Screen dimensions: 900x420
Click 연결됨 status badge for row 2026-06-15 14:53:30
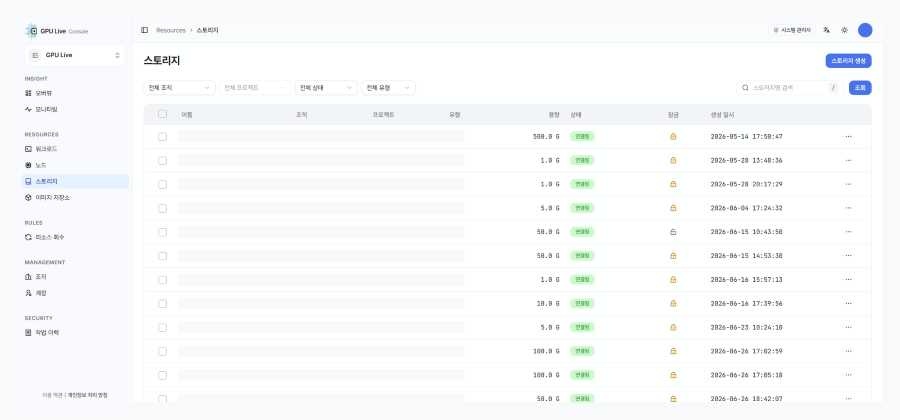(x=582, y=256)
